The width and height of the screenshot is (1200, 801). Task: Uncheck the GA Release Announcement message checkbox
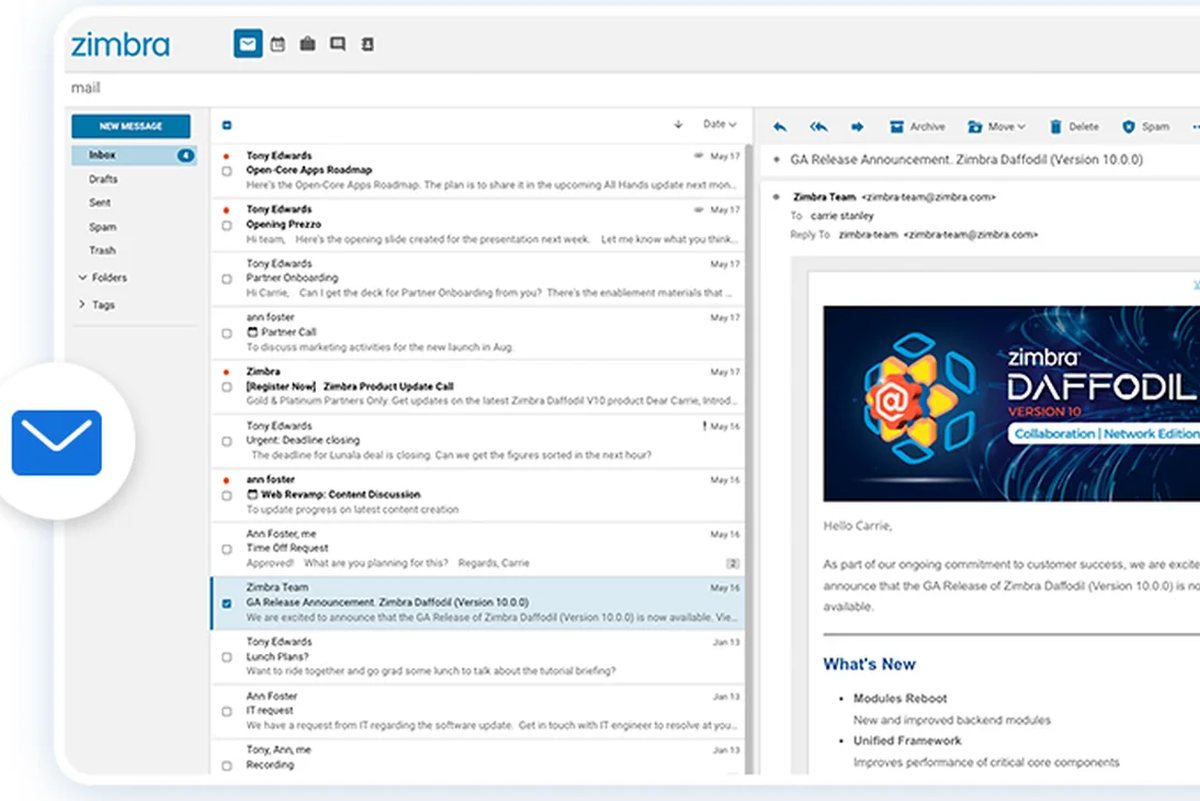pos(227,603)
